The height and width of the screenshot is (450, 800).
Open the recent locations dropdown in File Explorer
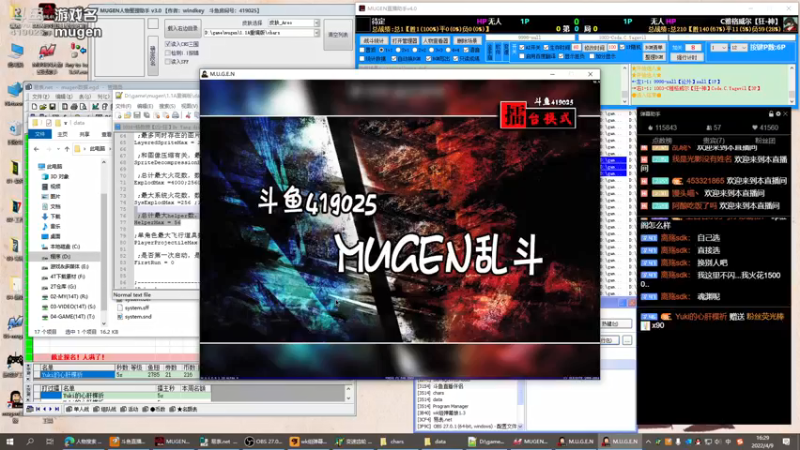coord(57,149)
